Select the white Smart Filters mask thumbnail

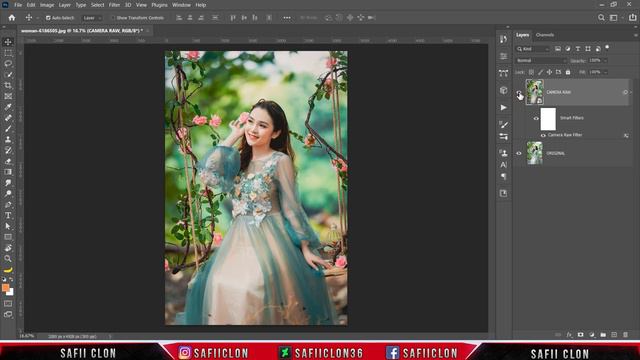(x=548, y=119)
